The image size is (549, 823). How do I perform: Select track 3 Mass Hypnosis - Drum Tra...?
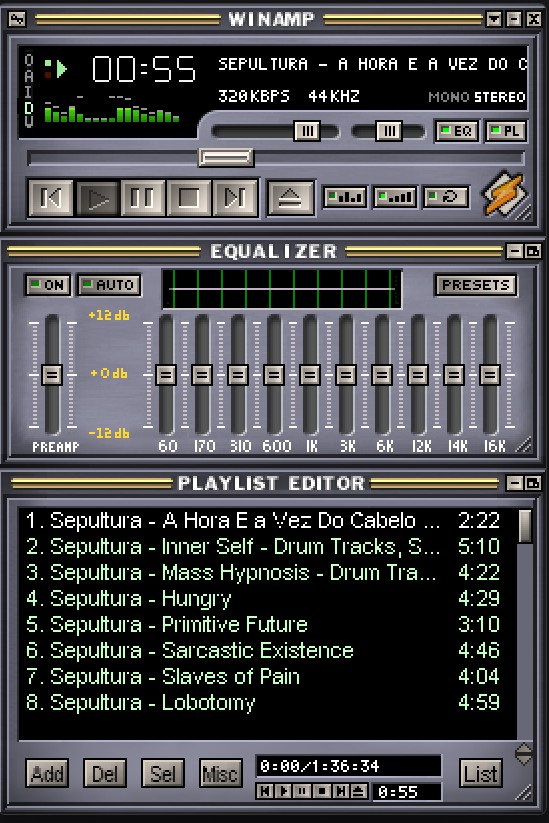pyautogui.click(x=268, y=573)
